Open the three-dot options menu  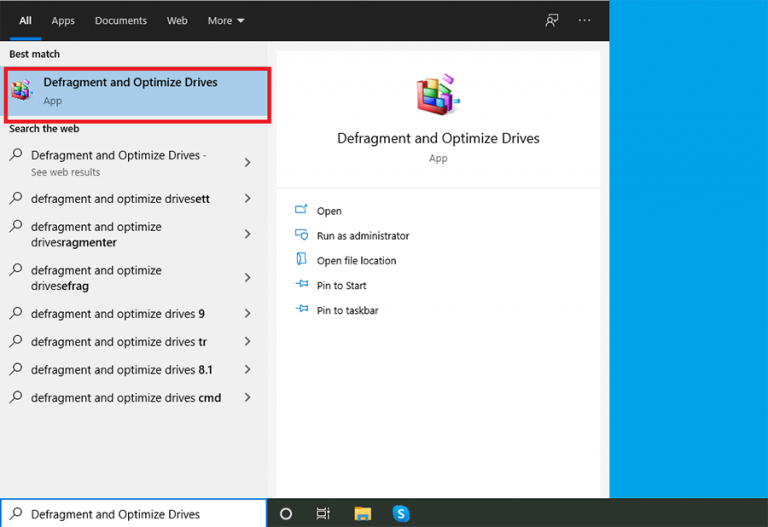585,20
